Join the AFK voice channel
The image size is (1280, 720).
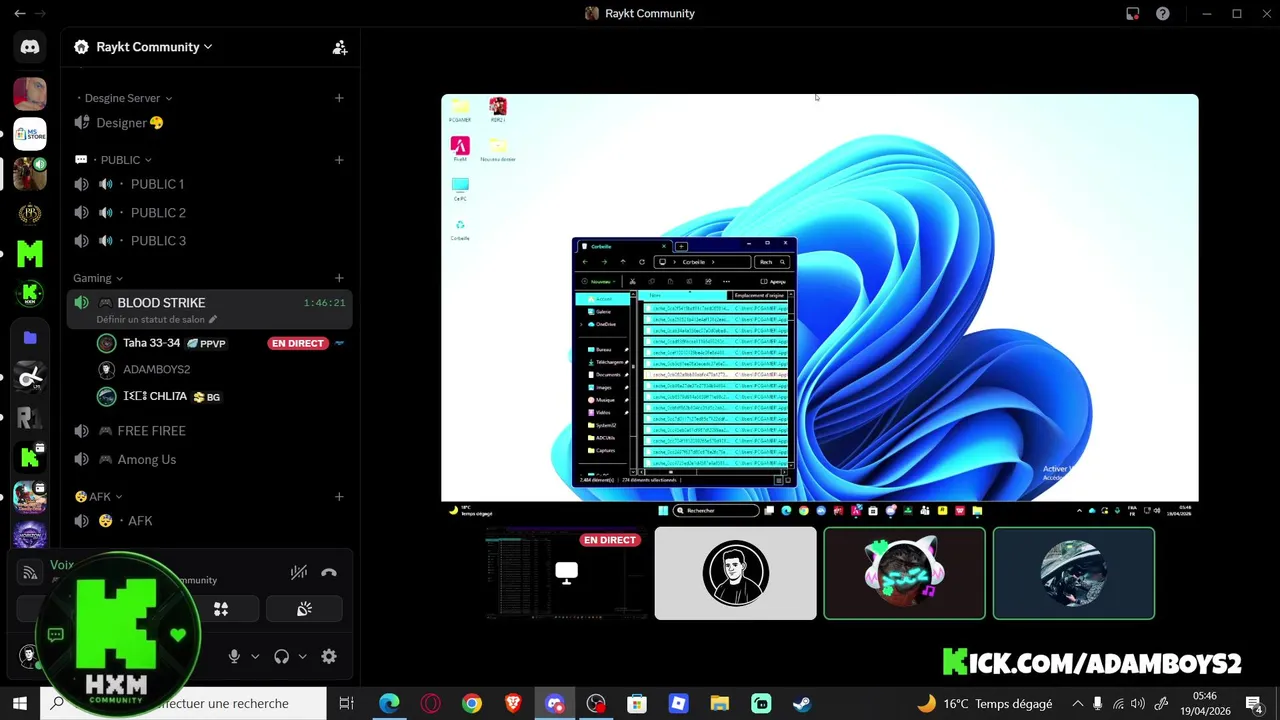(209, 521)
